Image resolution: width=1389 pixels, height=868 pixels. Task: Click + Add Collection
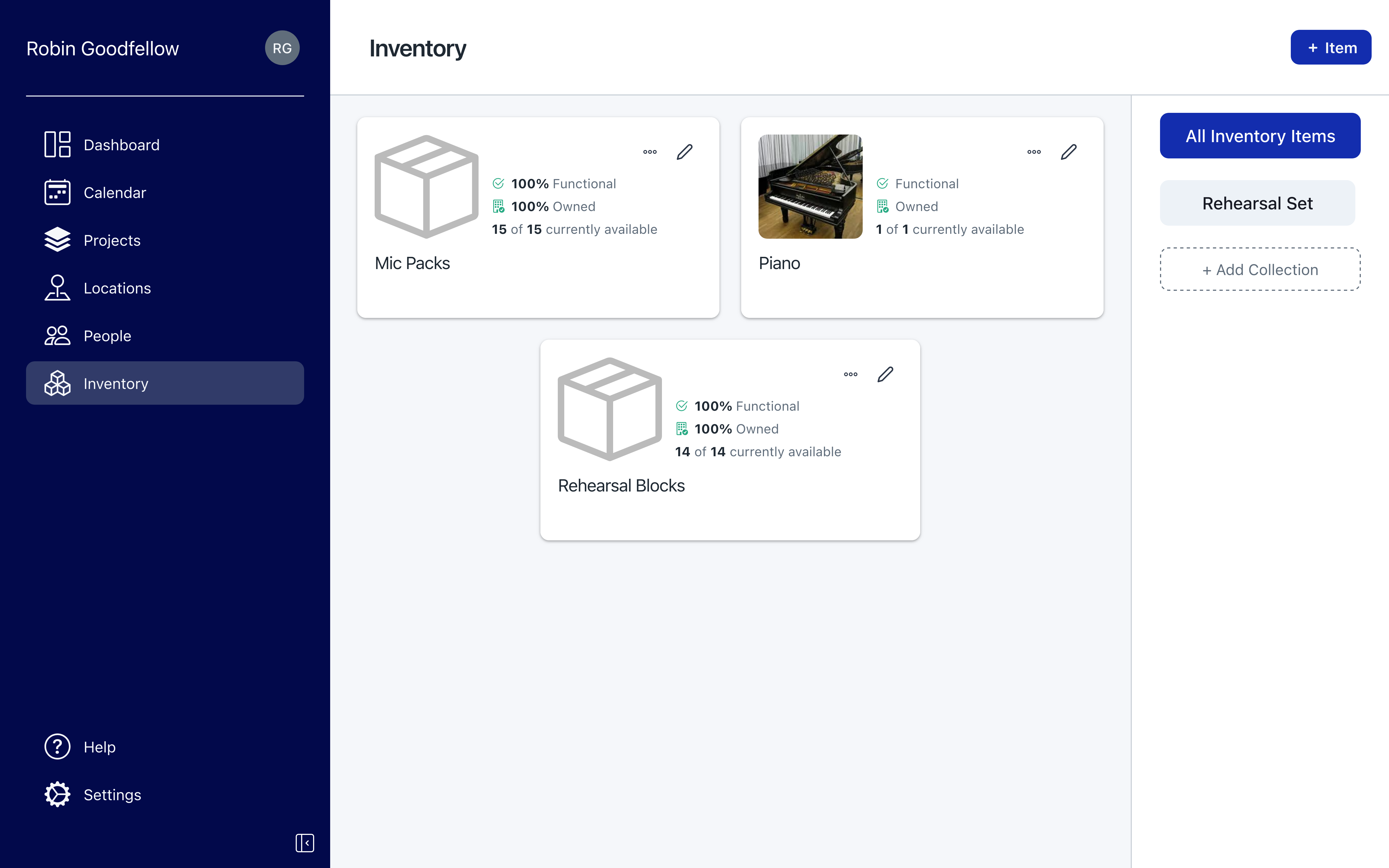(1260, 269)
